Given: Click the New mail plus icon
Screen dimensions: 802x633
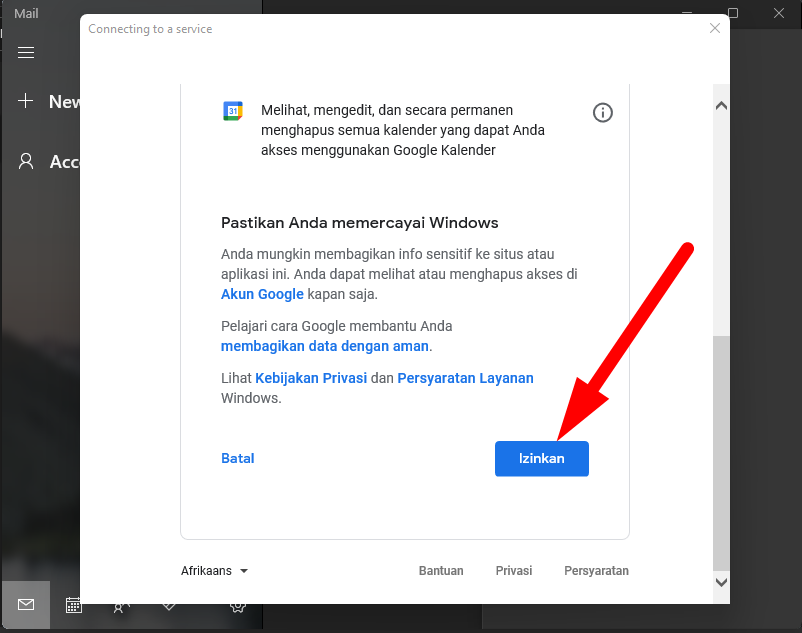Looking at the screenshot, I should point(26,101).
